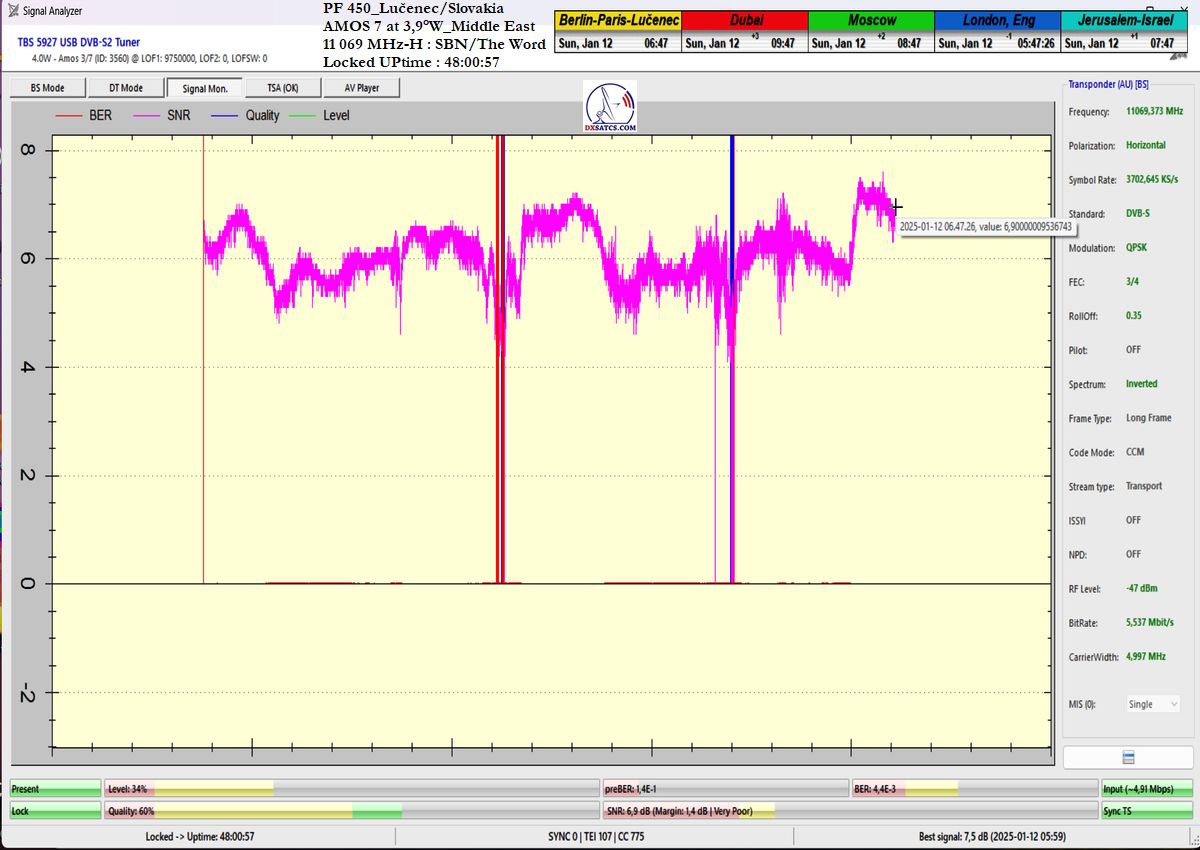Click the DXSATCS.COM satellite dish logo
The image size is (1200, 850).
[610, 108]
